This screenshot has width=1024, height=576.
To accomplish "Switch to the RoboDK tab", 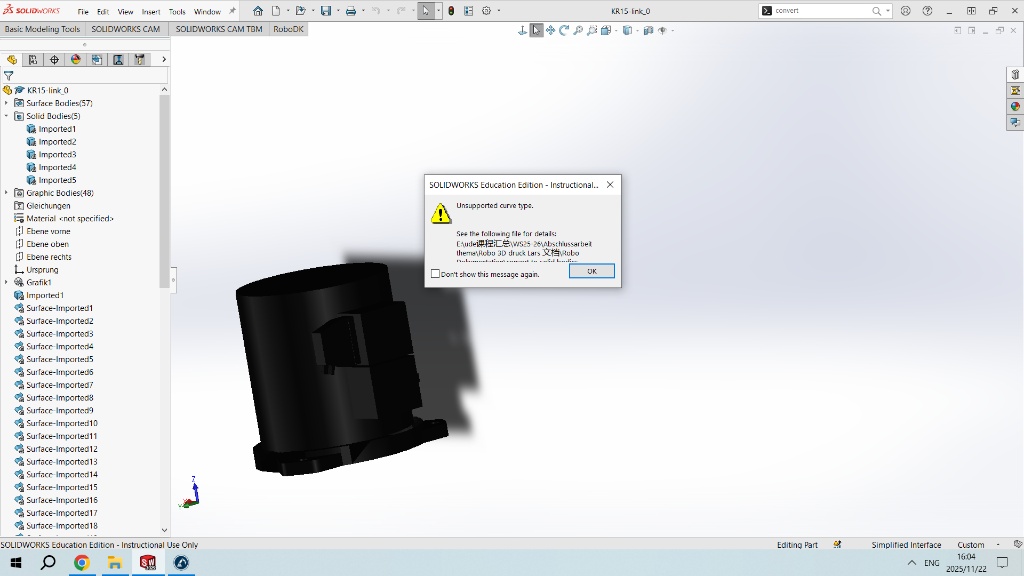I will [x=288, y=29].
